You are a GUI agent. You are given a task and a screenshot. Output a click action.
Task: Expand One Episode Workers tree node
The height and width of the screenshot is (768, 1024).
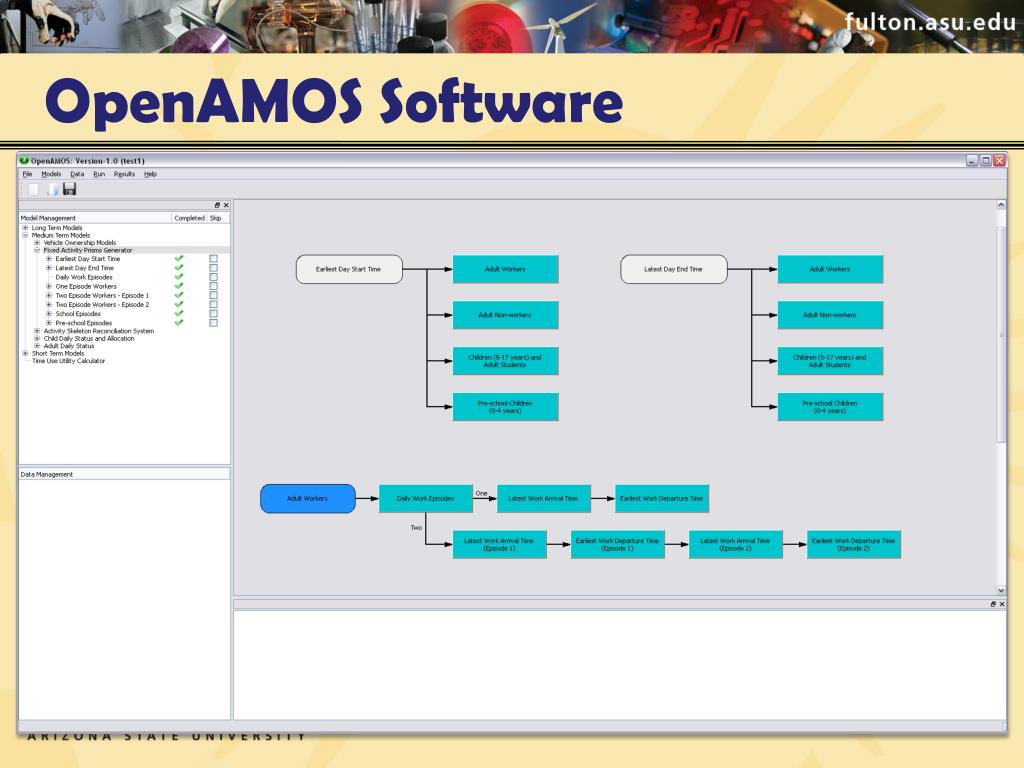[x=49, y=286]
